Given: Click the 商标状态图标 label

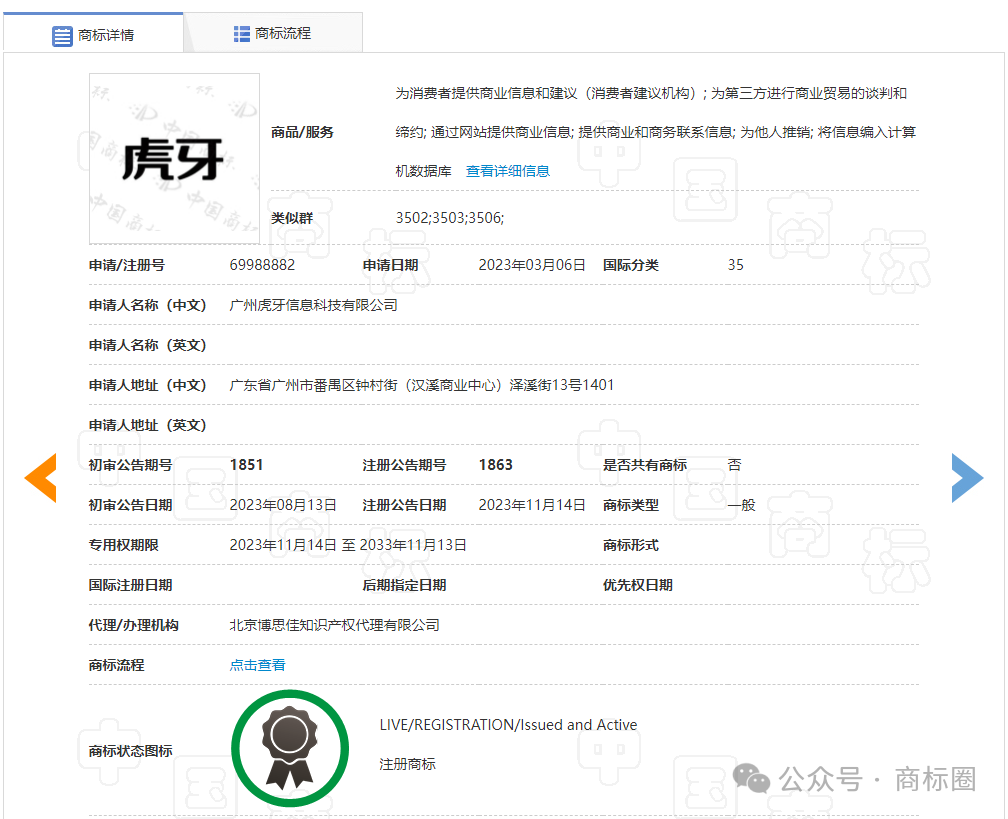Looking at the screenshot, I should tap(130, 751).
